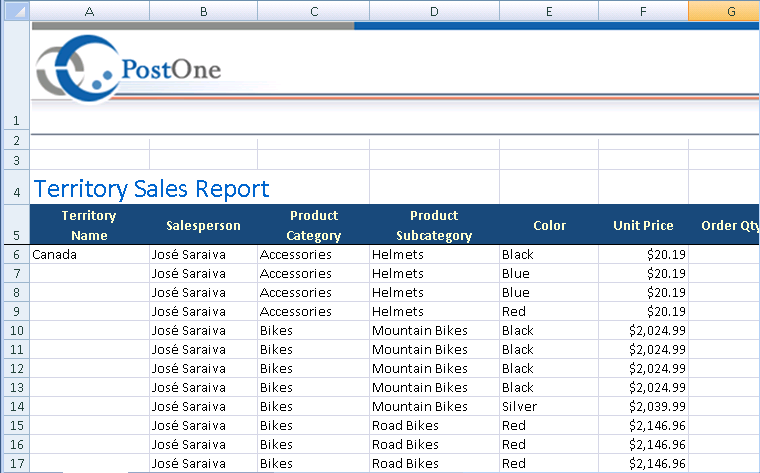Click the Territory Name header cell

[x=90, y=225]
